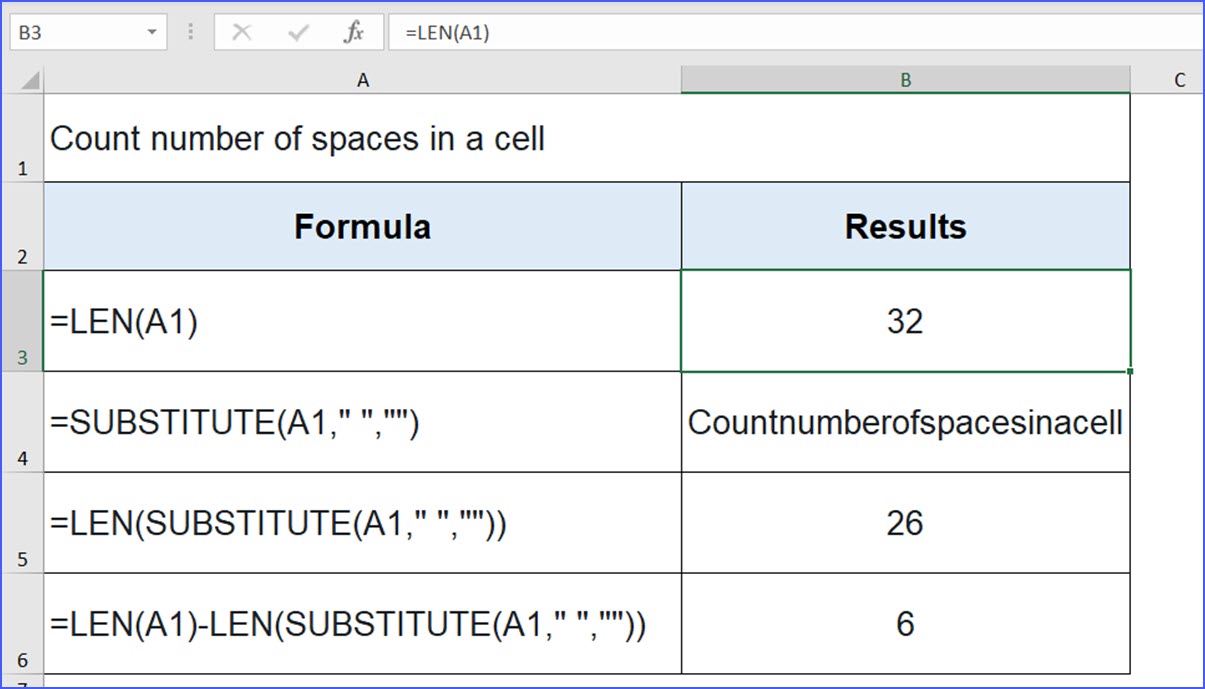The image size is (1205, 689).
Task: Click the cell containing =SUBSTITUTE(A1," ","")
Action: click(363, 422)
